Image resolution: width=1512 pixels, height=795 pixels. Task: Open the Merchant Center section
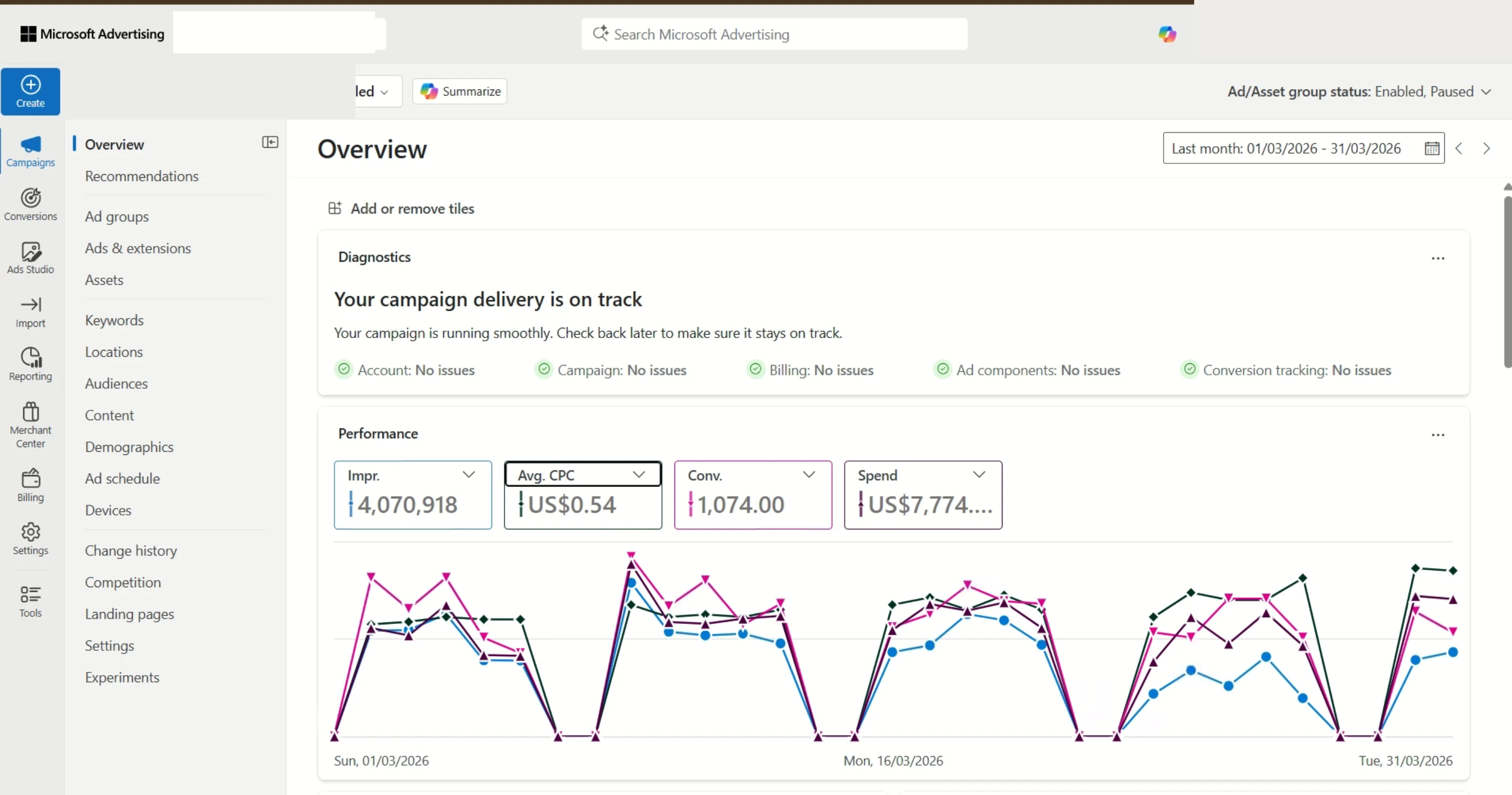(x=30, y=422)
